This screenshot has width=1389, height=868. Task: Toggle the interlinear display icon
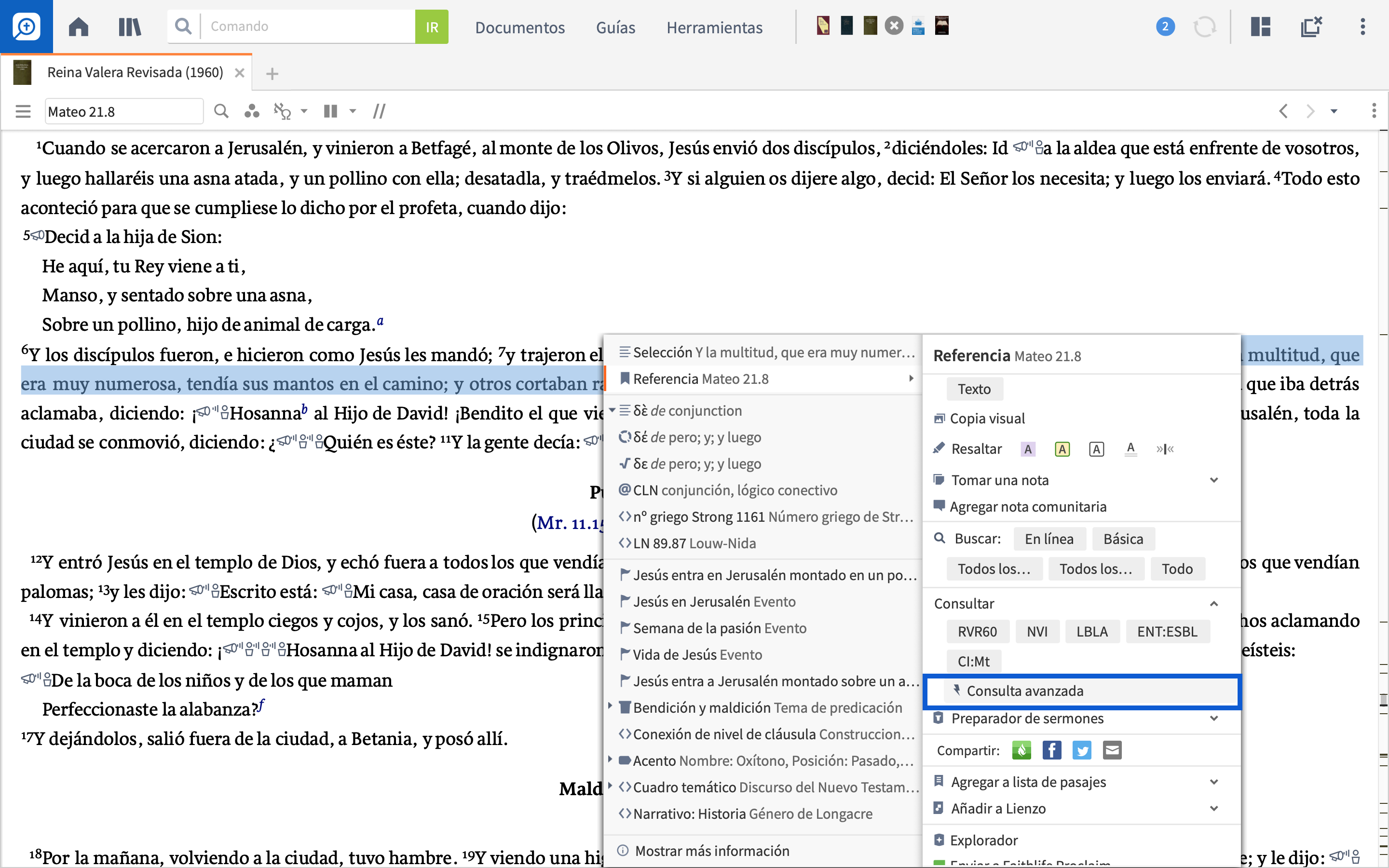(x=282, y=111)
